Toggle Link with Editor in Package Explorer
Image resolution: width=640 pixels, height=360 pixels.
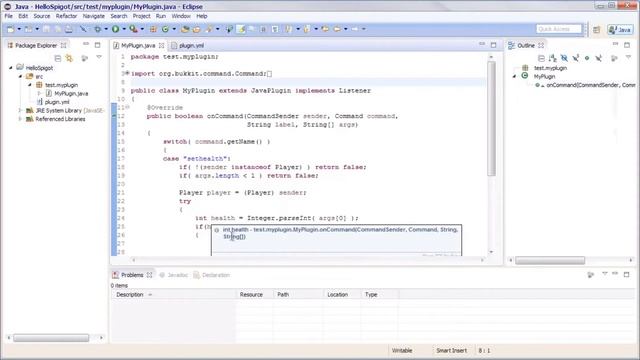click(69, 58)
